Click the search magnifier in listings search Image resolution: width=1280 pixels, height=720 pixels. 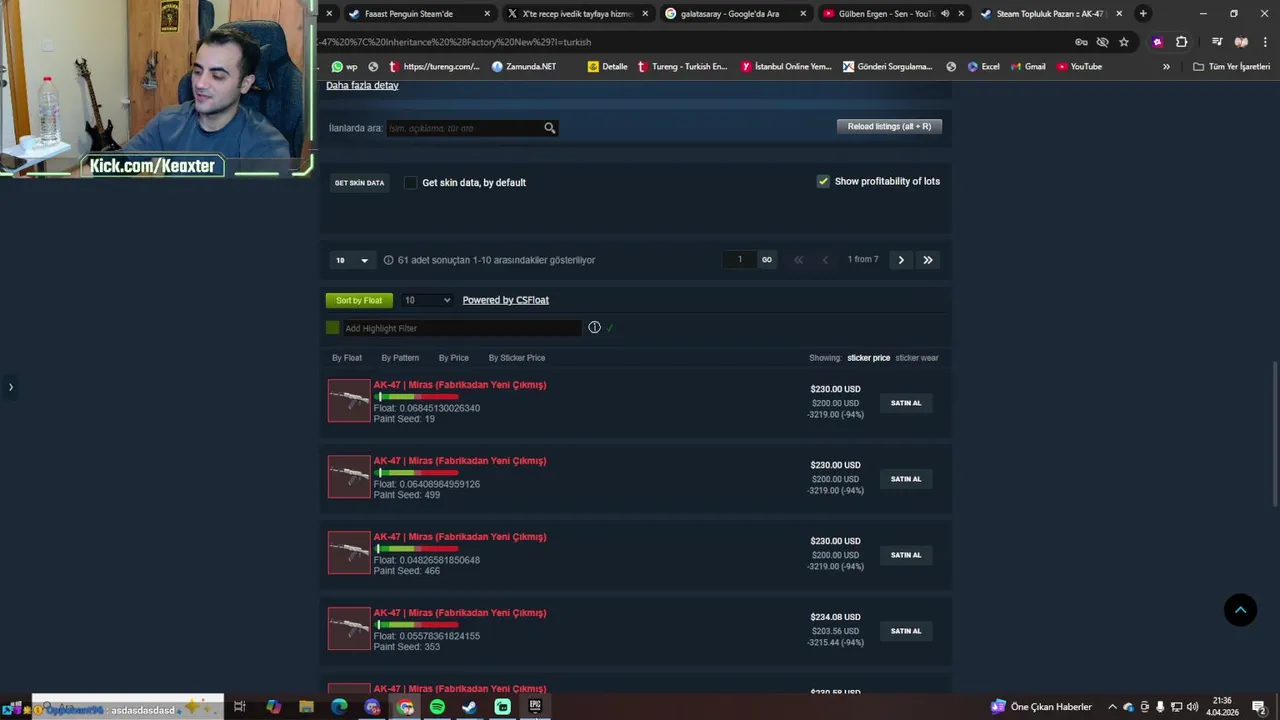coord(549,128)
